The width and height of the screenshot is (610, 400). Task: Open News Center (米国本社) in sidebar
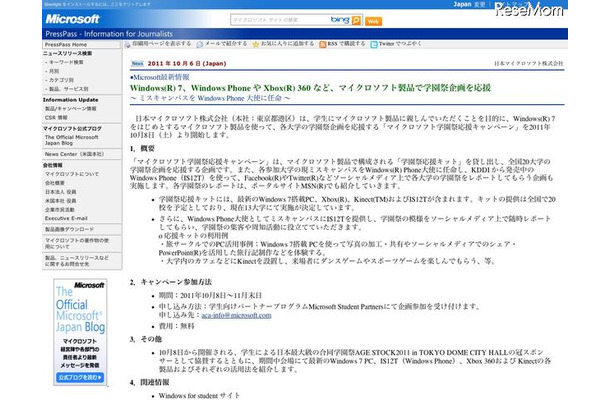[x=74, y=154]
